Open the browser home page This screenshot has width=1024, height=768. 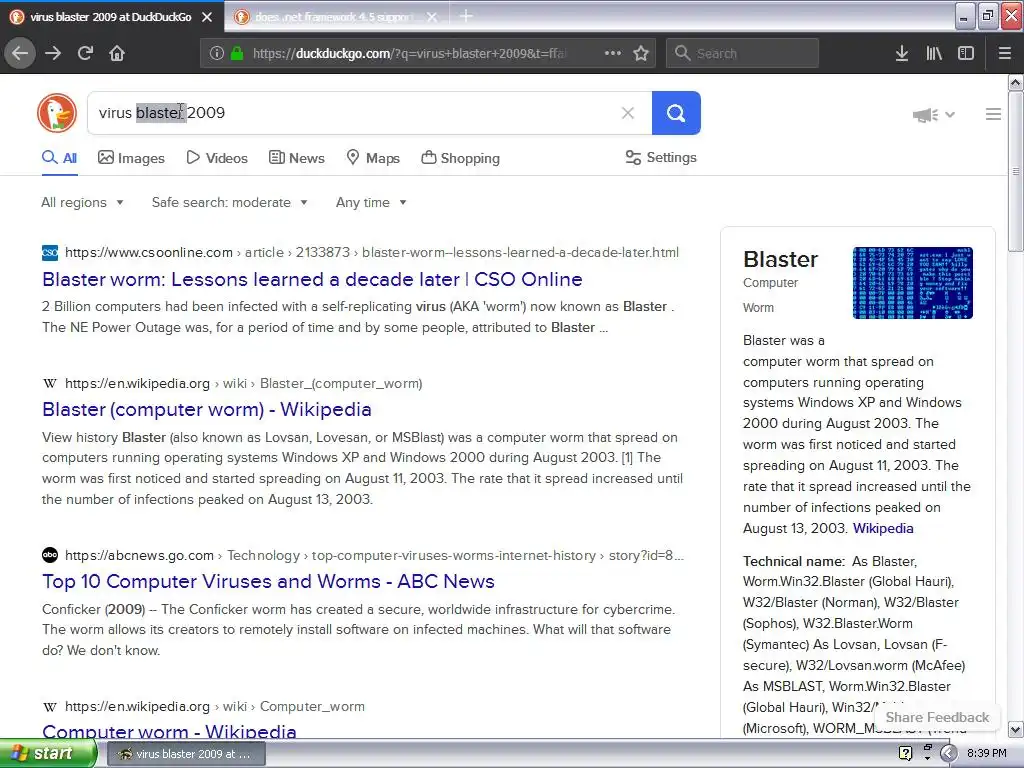[117, 53]
